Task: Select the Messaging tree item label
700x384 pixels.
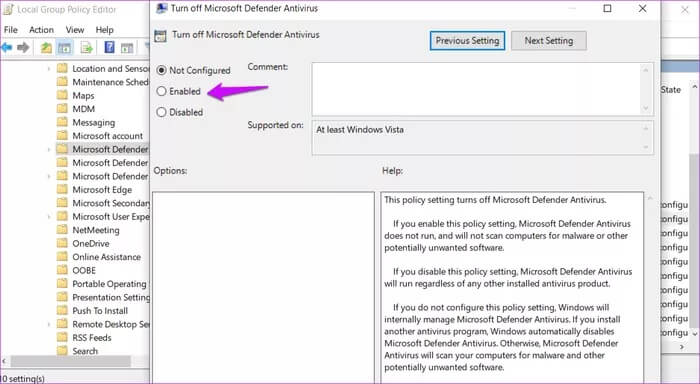Action: [94, 122]
